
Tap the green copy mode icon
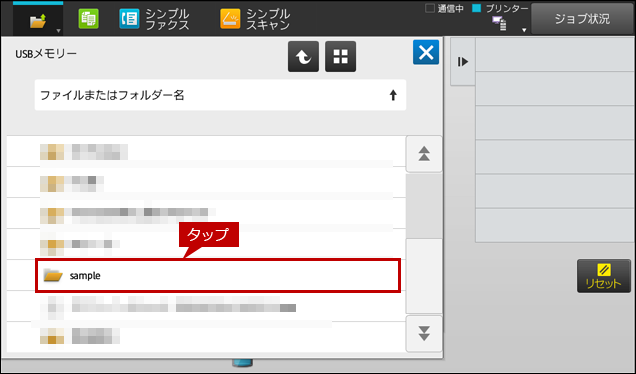88,19
